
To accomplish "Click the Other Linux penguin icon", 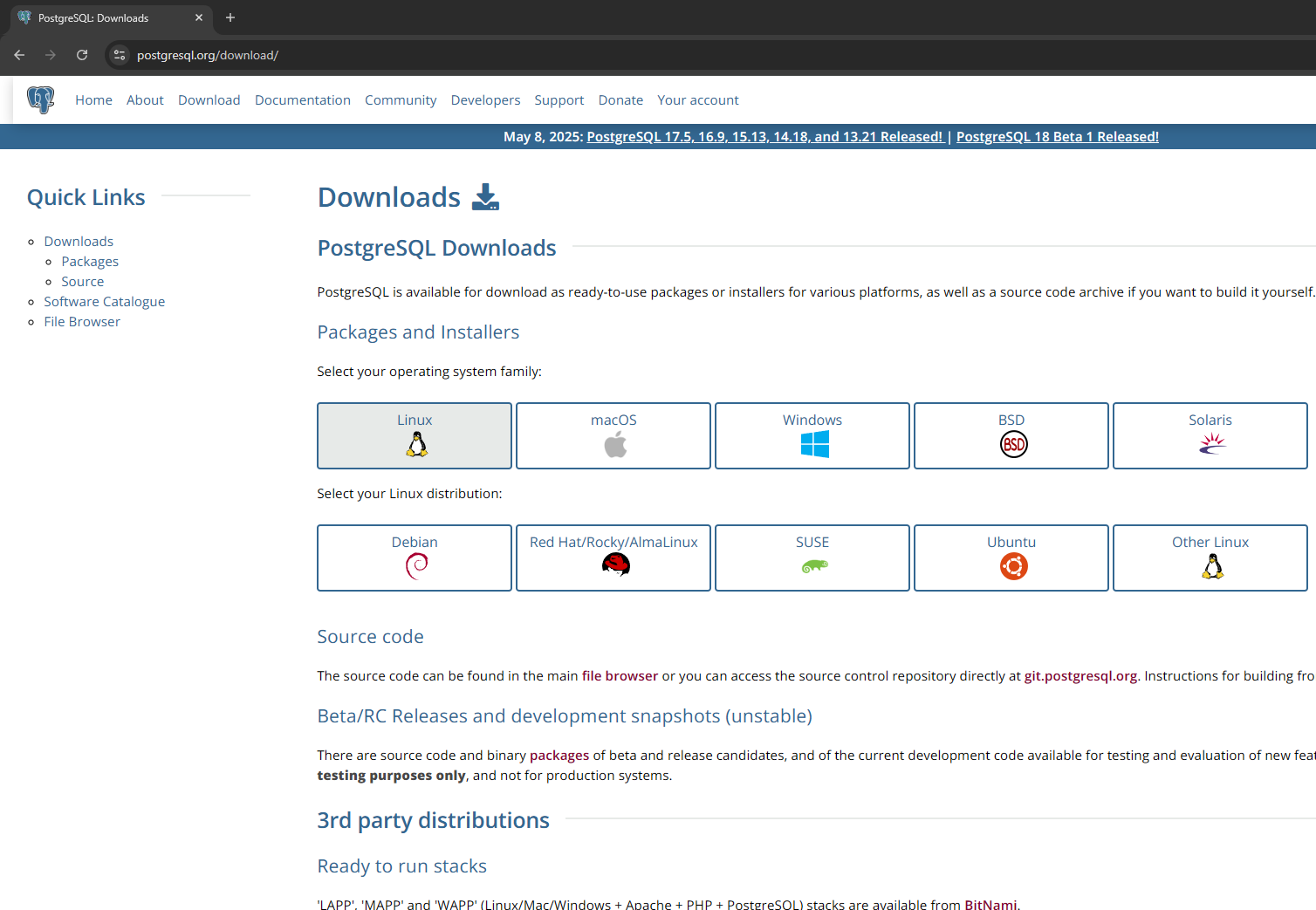I will 1212,567.
